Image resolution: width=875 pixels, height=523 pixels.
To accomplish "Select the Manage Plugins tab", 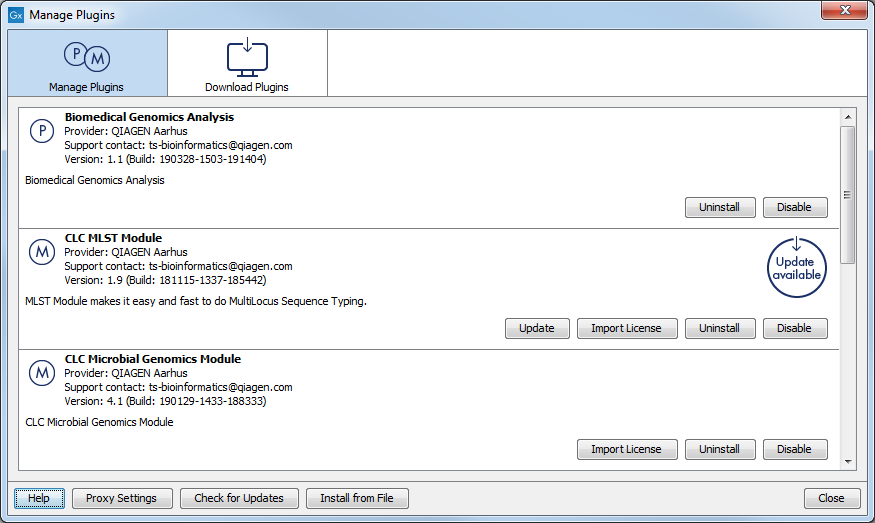I will [x=86, y=63].
